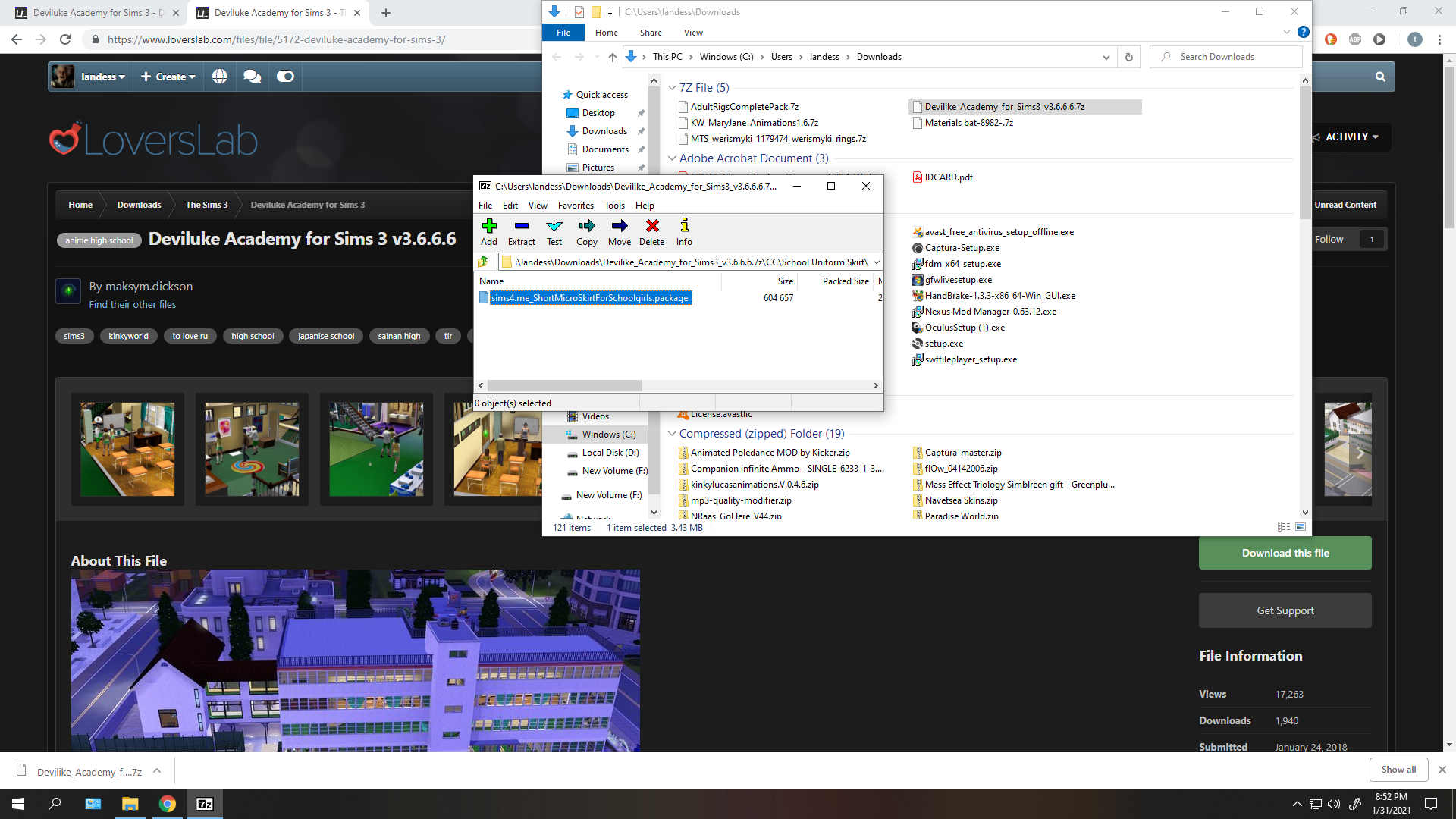Open LoversLab messages icon
Screen dimensions: 1456x819
253,77
